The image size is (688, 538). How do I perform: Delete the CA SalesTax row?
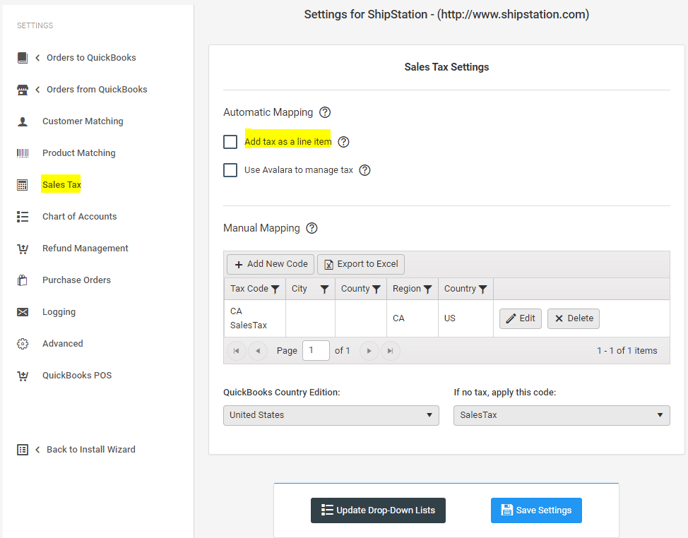click(x=573, y=319)
